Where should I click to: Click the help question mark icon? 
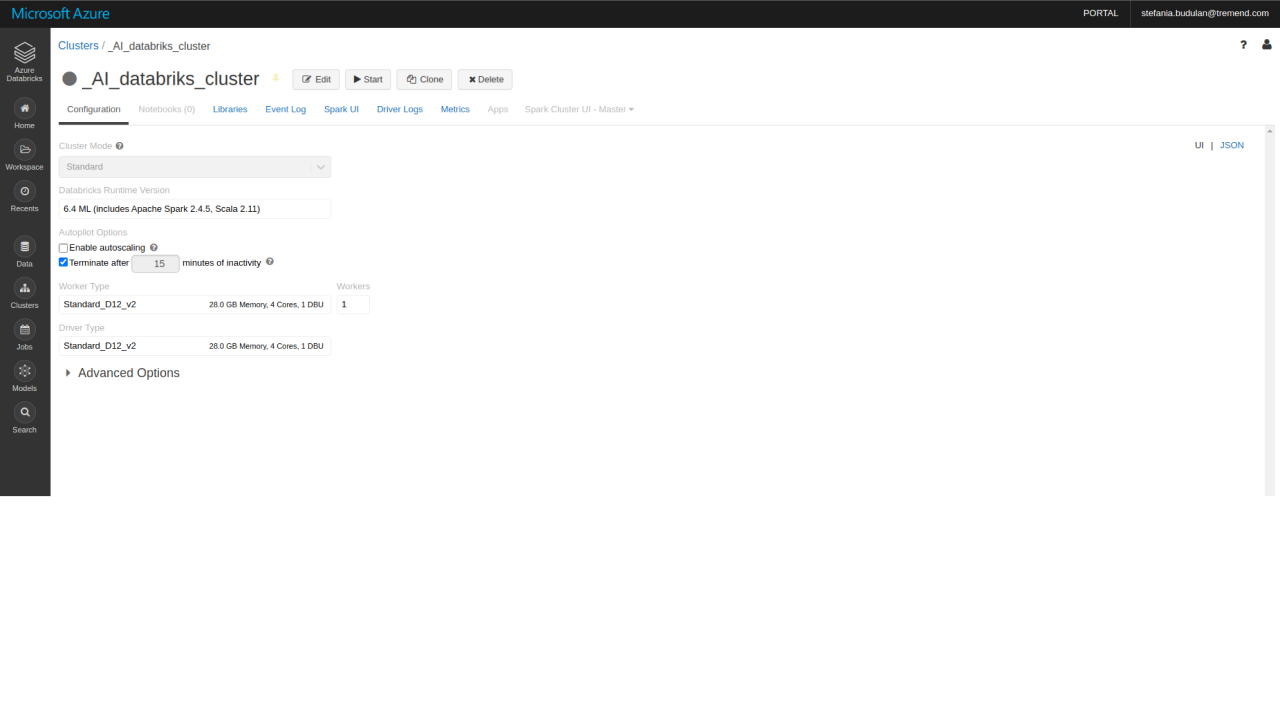pyautogui.click(x=1244, y=45)
